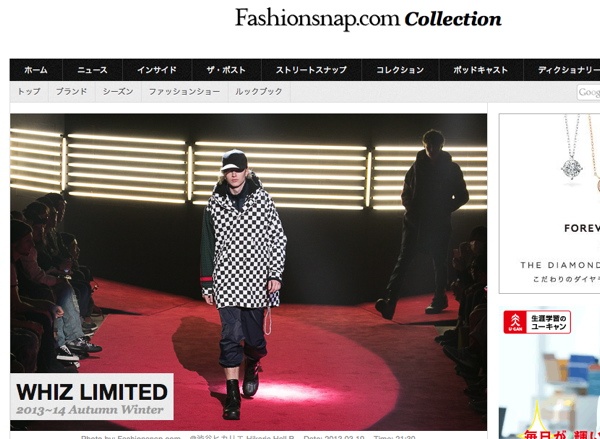Click the WHIZ LIMITED 2013~14 Autumn Winter caption
This screenshot has height=439, width=600.
(x=92, y=397)
